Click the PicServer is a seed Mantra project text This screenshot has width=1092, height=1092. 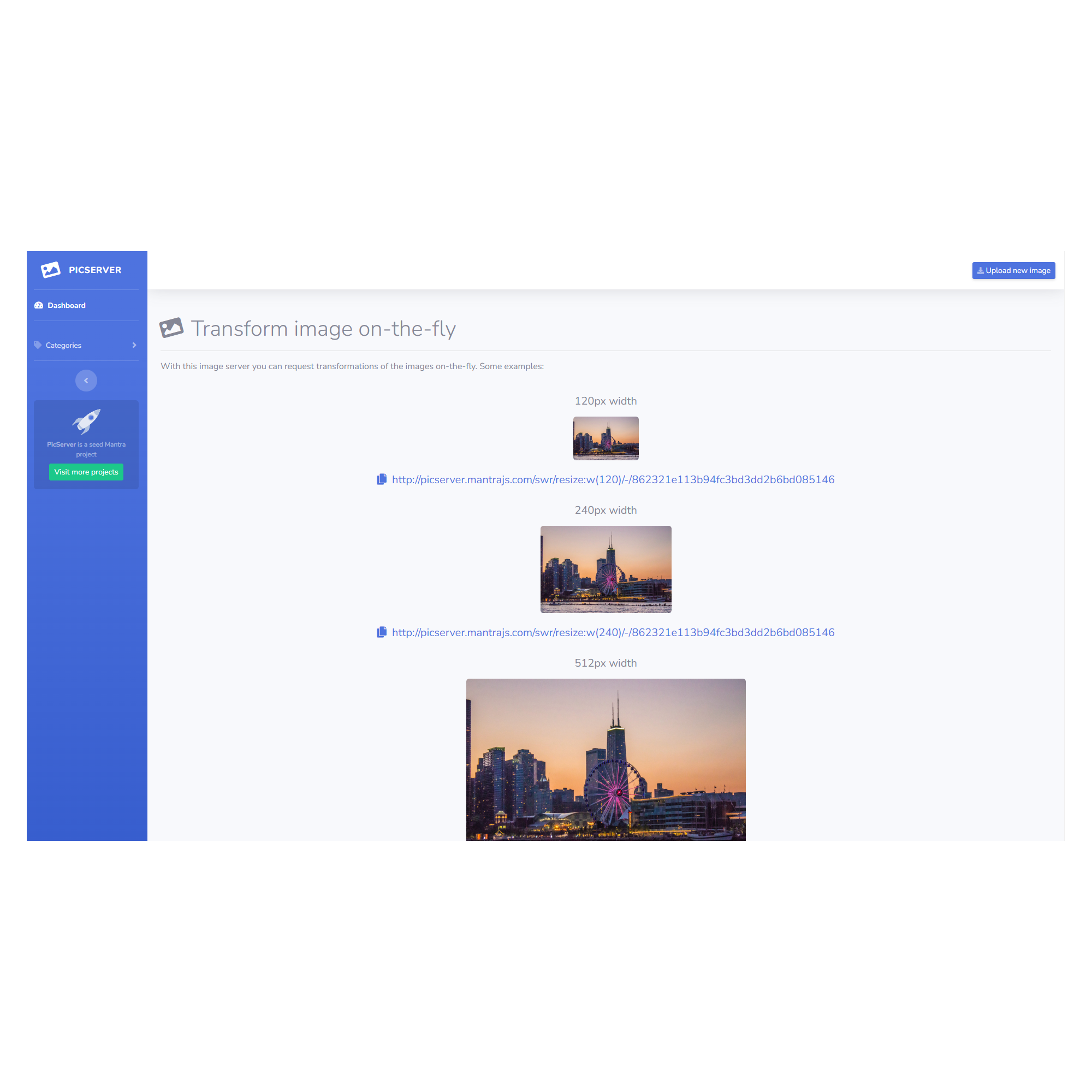tap(86, 449)
